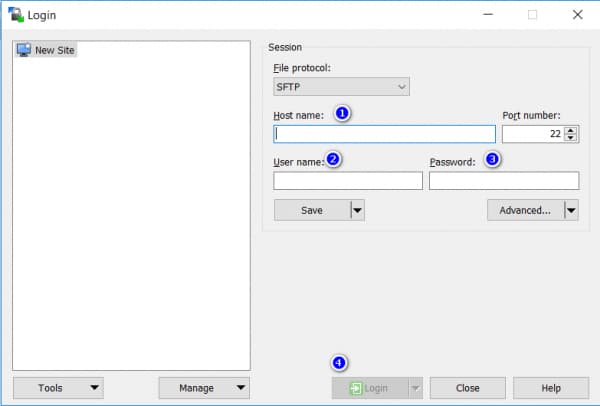Open the File protocol SFTP dropdown
This screenshot has height=406, width=600.
point(341,87)
